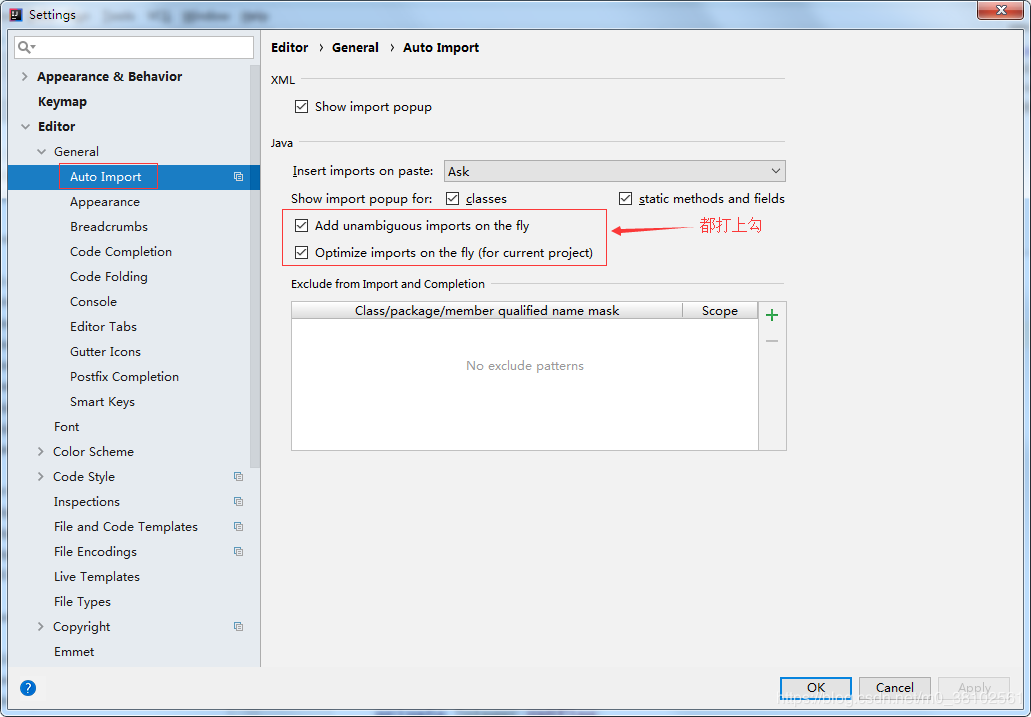Toggle XML Show import popup checkbox
Image resolution: width=1031 pixels, height=717 pixels.
(x=301, y=107)
